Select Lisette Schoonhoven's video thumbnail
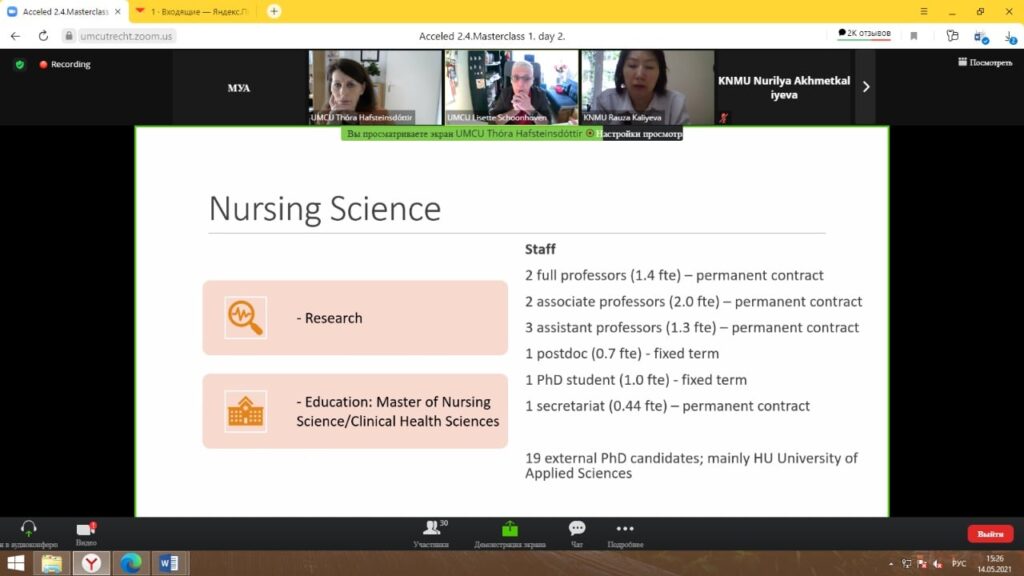 (x=511, y=87)
